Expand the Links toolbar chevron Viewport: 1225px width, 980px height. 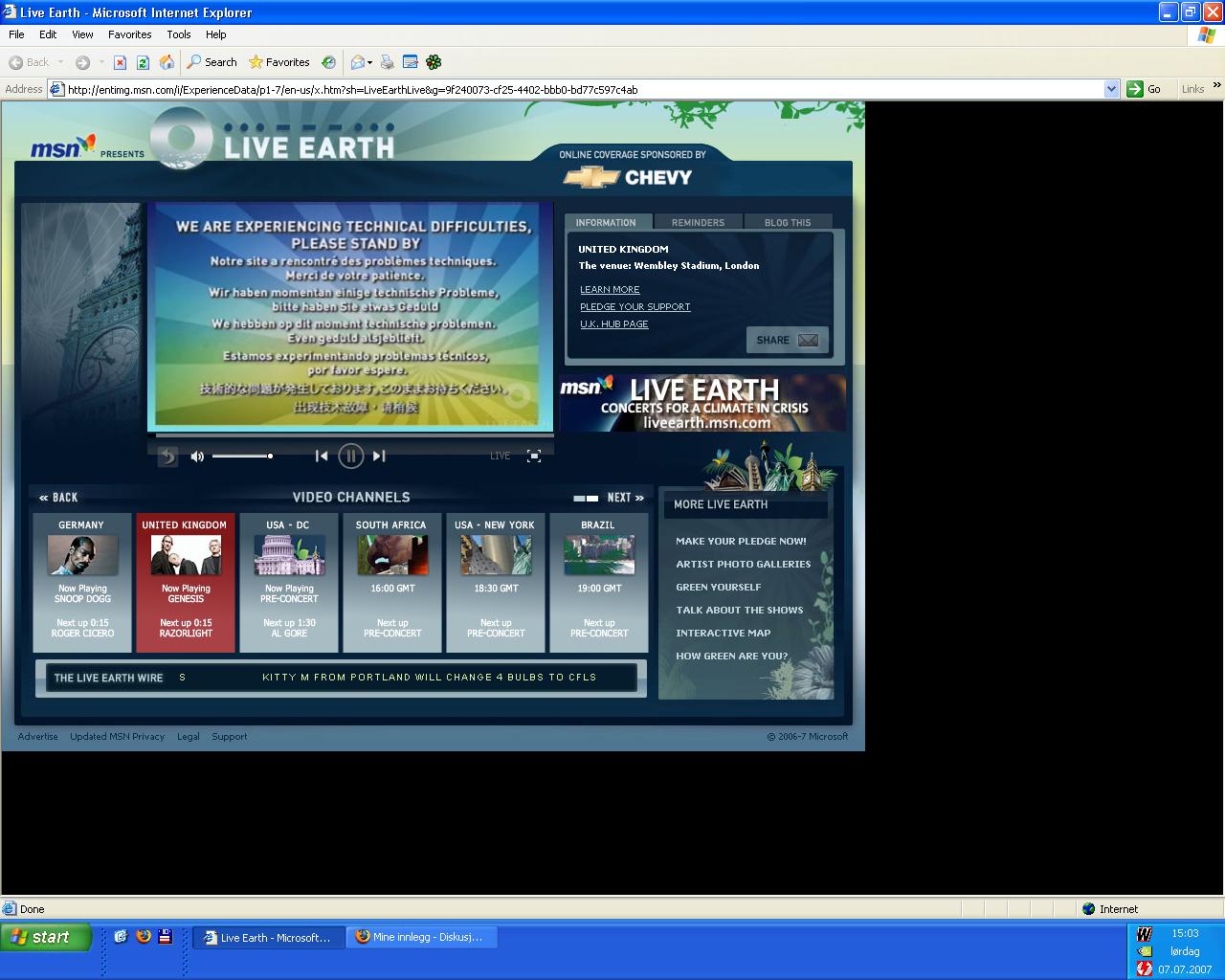[1216, 86]
